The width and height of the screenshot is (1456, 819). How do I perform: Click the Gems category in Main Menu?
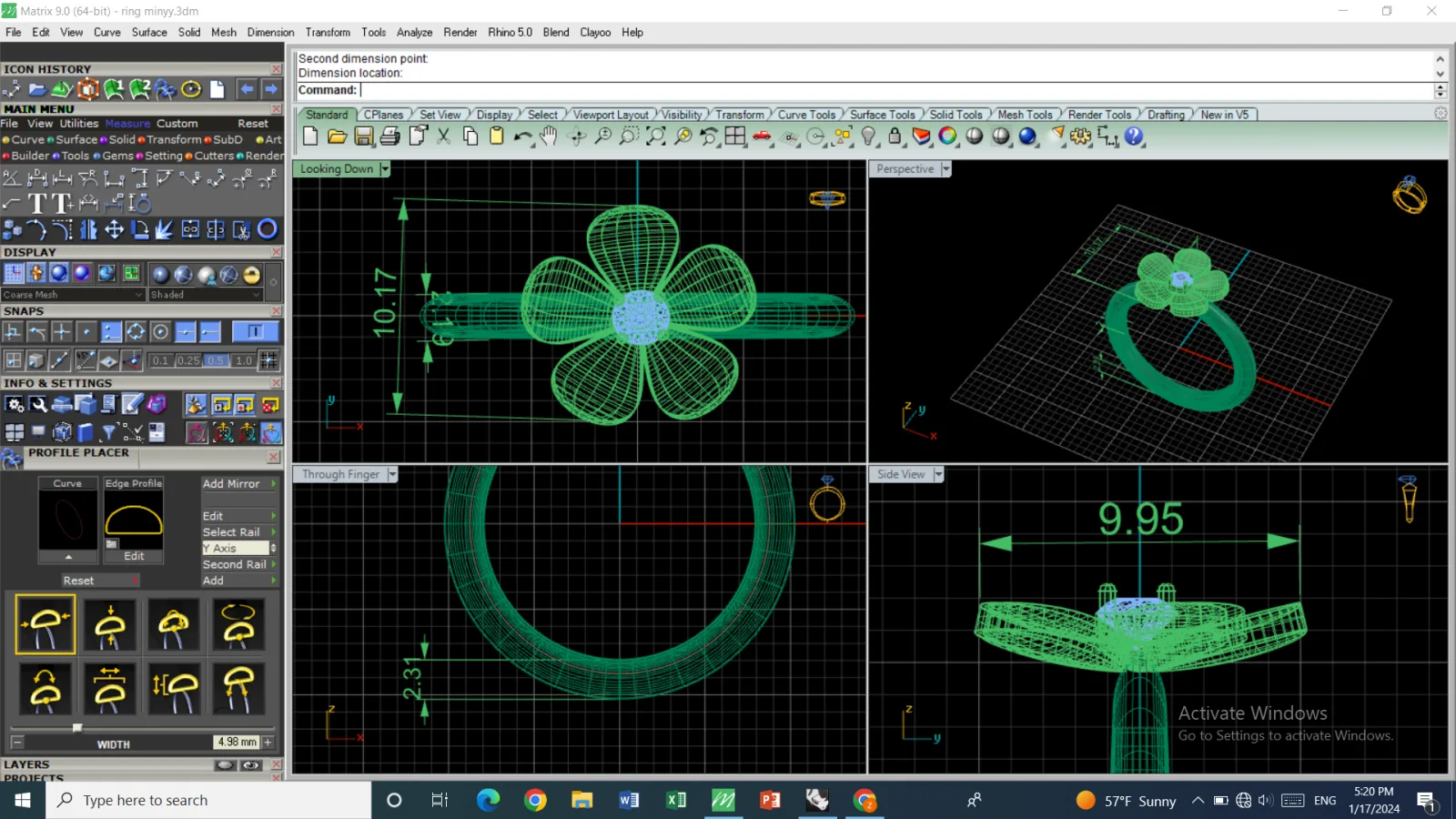click(x=117, y=156)
